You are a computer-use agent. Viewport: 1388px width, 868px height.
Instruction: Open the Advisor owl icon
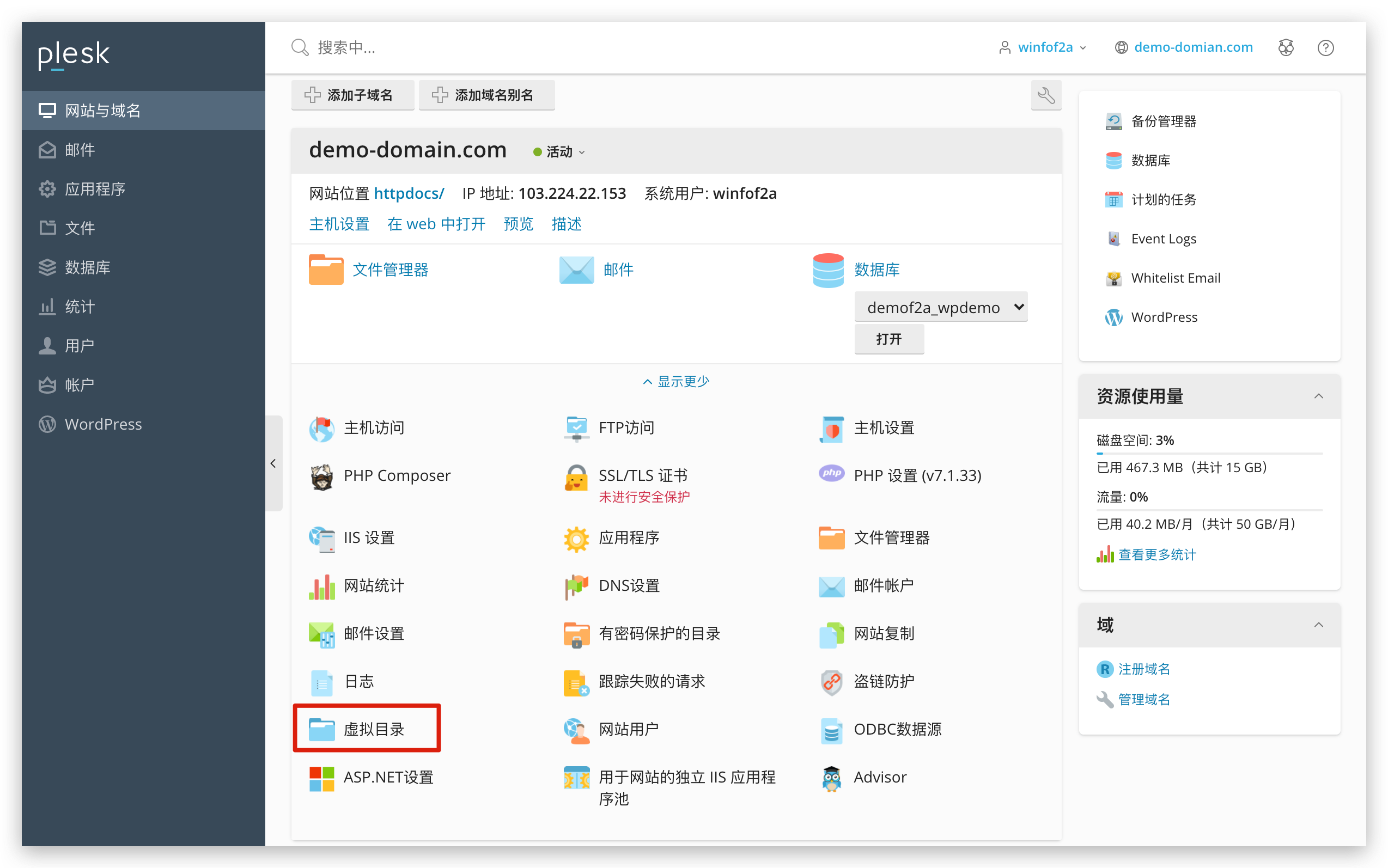831,778
